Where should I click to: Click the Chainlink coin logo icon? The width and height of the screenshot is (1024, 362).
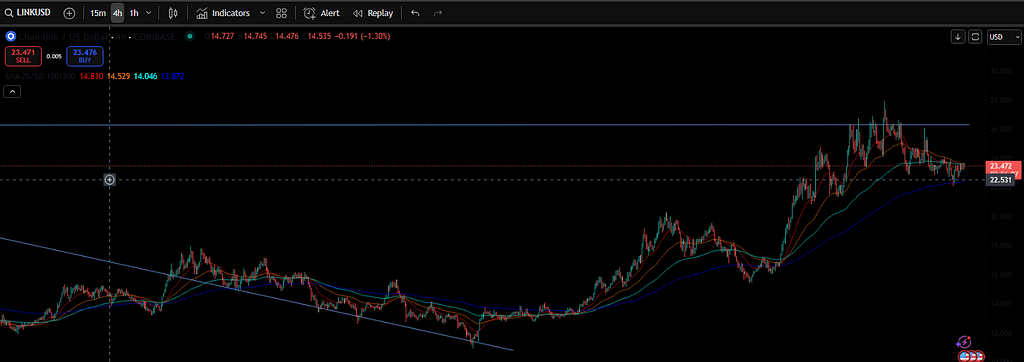tap(10, 37)
